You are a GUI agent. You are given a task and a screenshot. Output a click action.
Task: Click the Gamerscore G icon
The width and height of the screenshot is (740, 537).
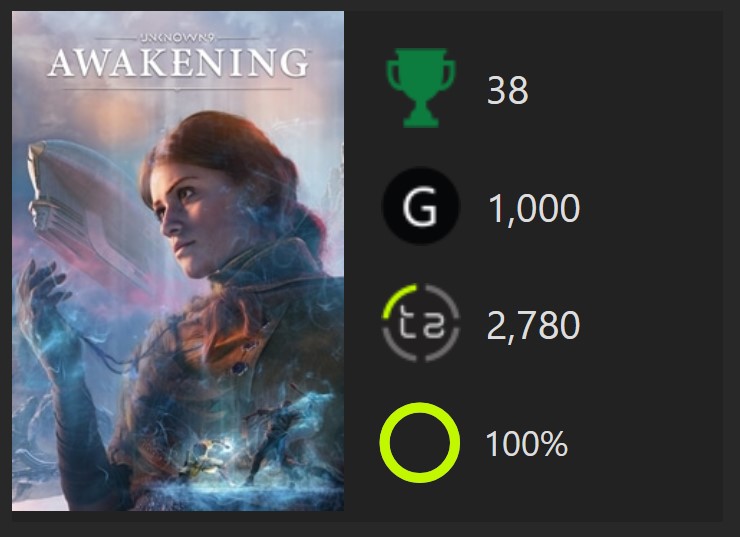(420, 208)
